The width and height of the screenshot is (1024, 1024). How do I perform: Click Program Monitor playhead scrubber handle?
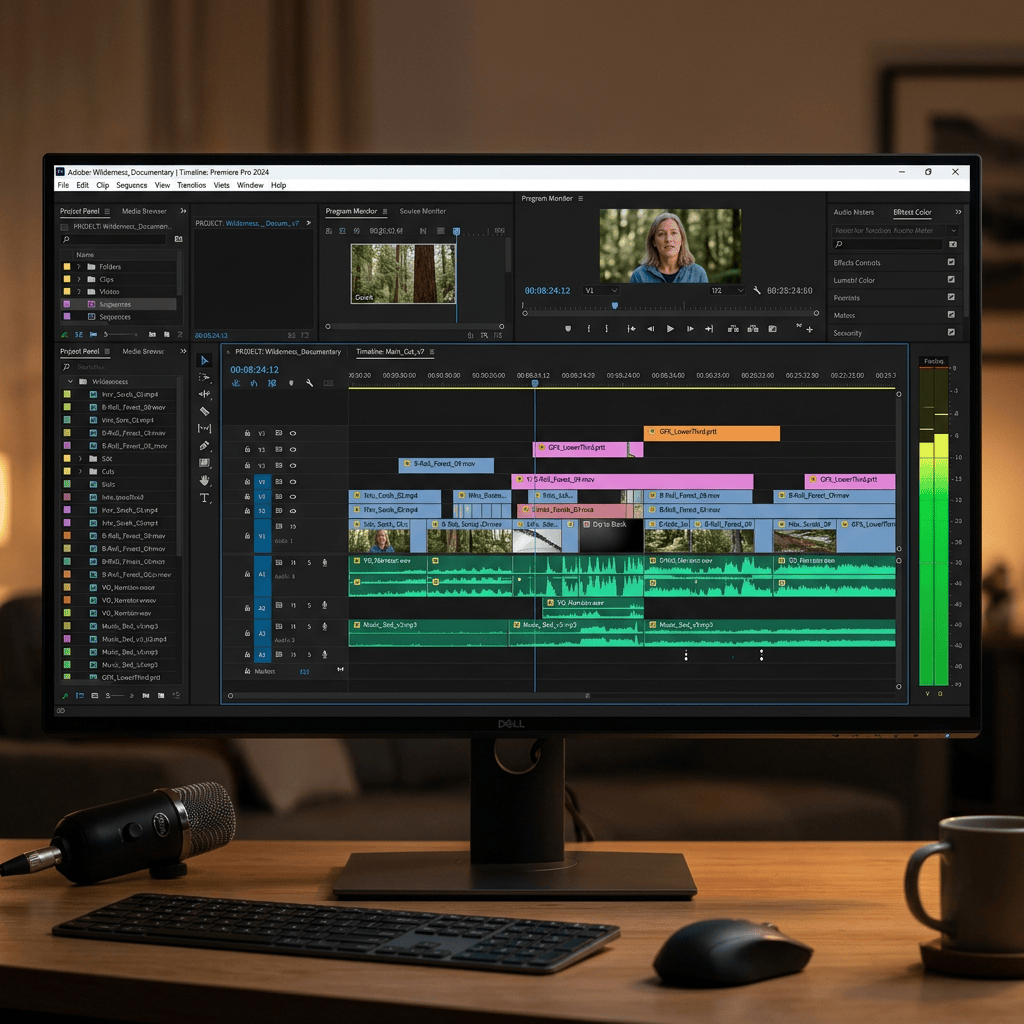coord(615,306)
